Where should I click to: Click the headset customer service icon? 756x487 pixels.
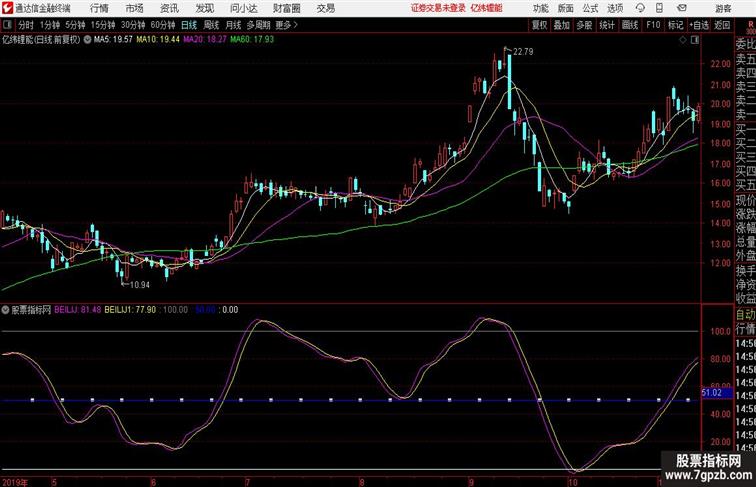pos(640,8)
